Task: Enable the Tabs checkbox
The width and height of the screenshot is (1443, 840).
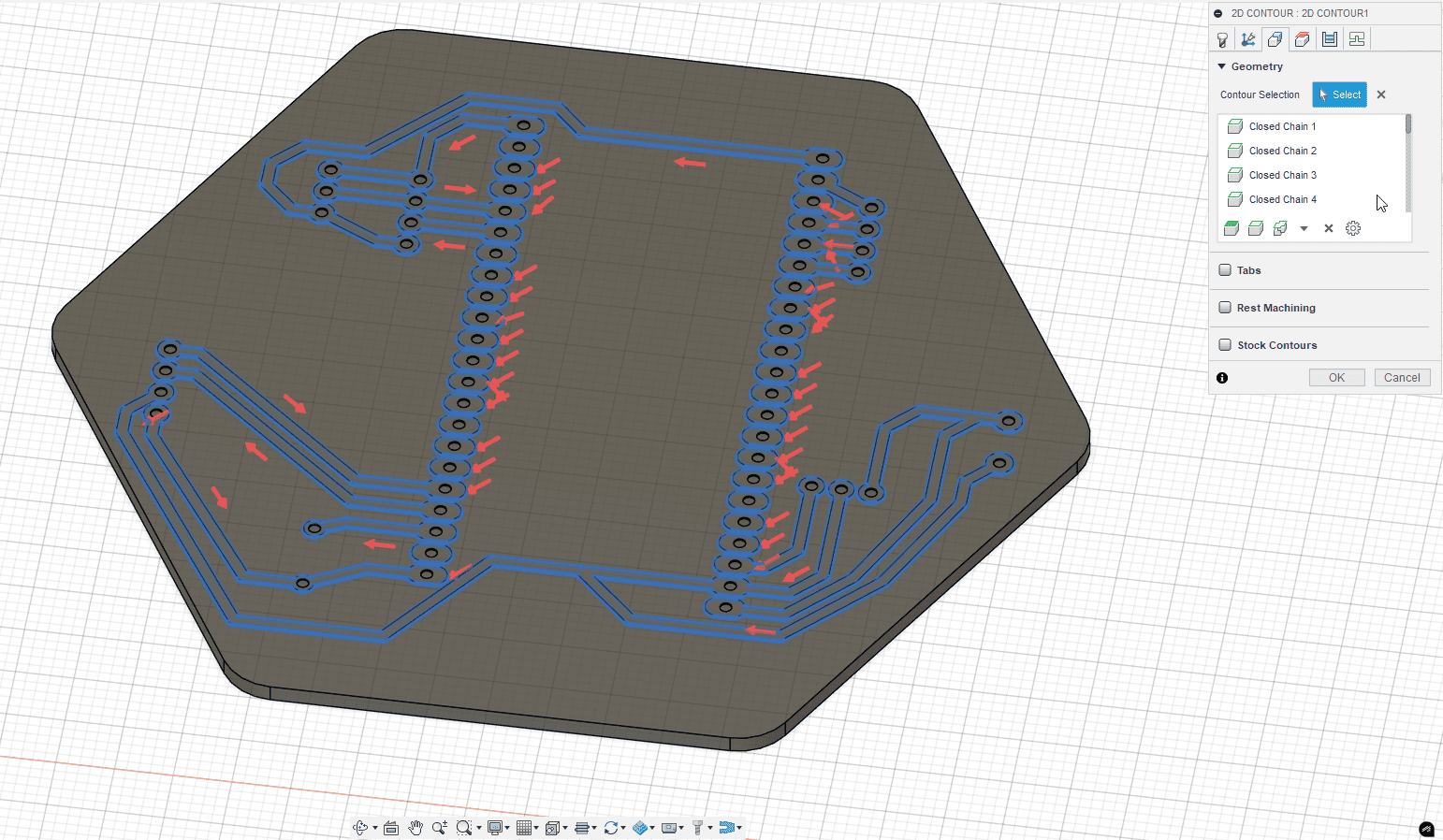Action: tap(1225, 270)
